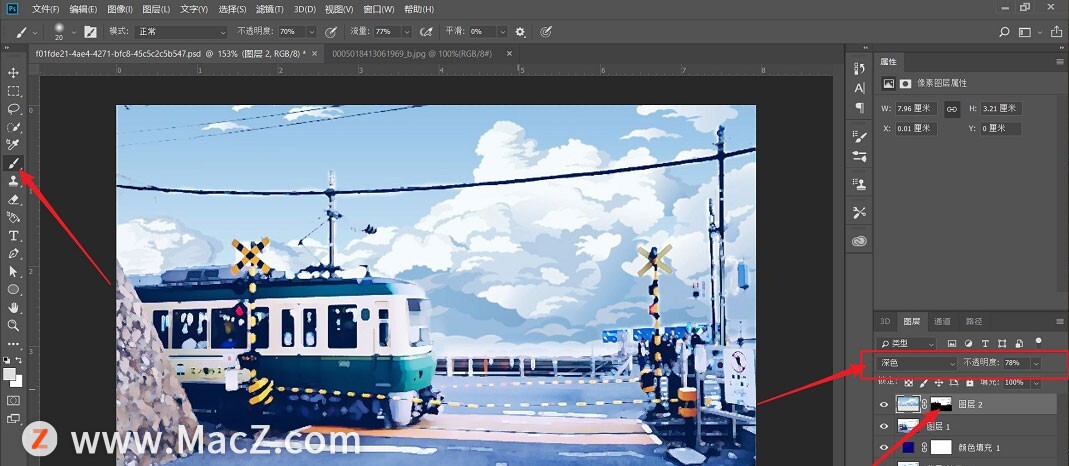The height and width of the screenshot is (466, 1069).
Task: Open the extra tools ellipsis menu
Action: tap(13, 344)
